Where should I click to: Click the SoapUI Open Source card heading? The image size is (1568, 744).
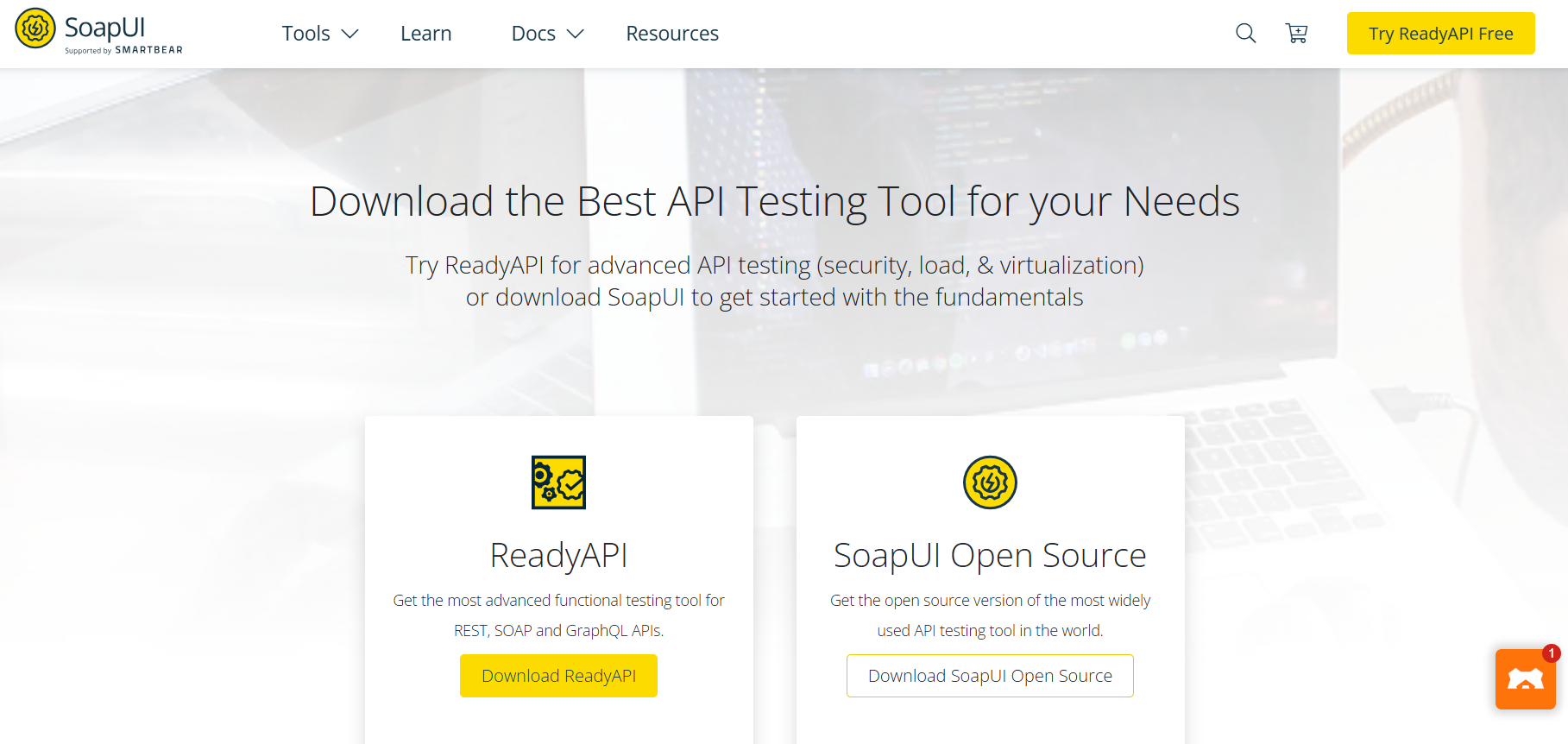point(990,555)
